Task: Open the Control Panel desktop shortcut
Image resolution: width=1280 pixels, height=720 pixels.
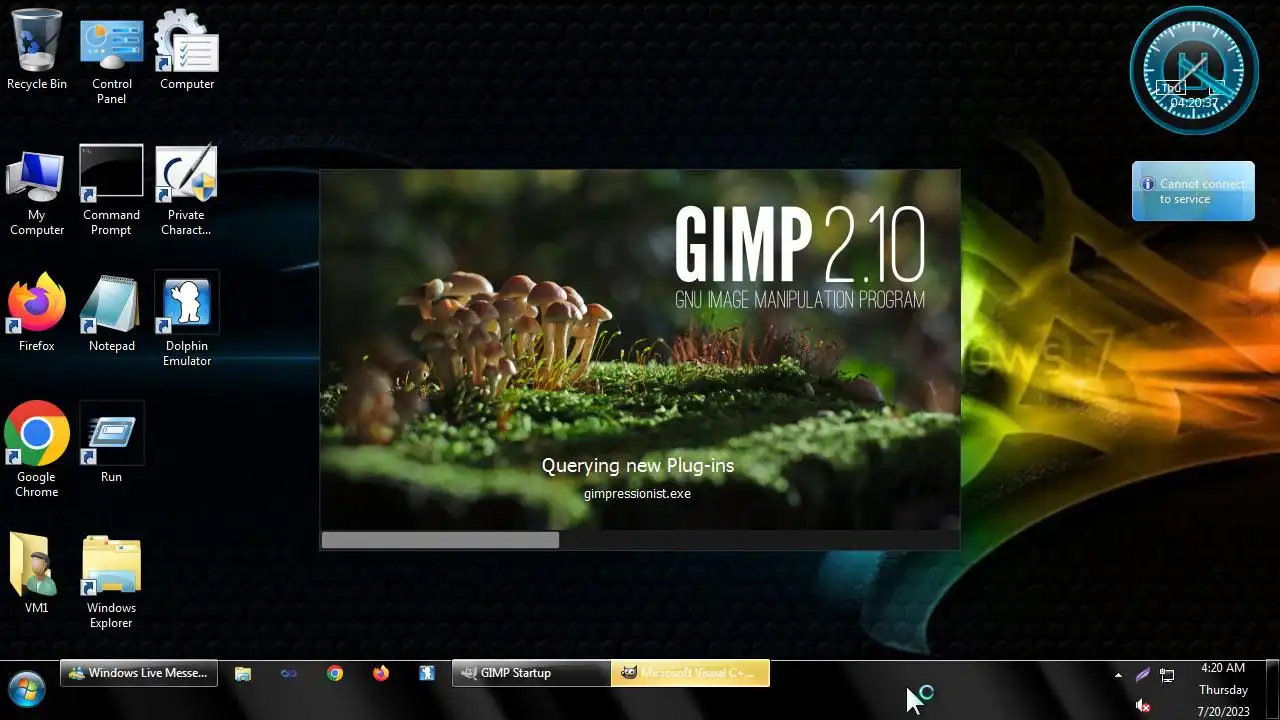Action: click(111, 56)
